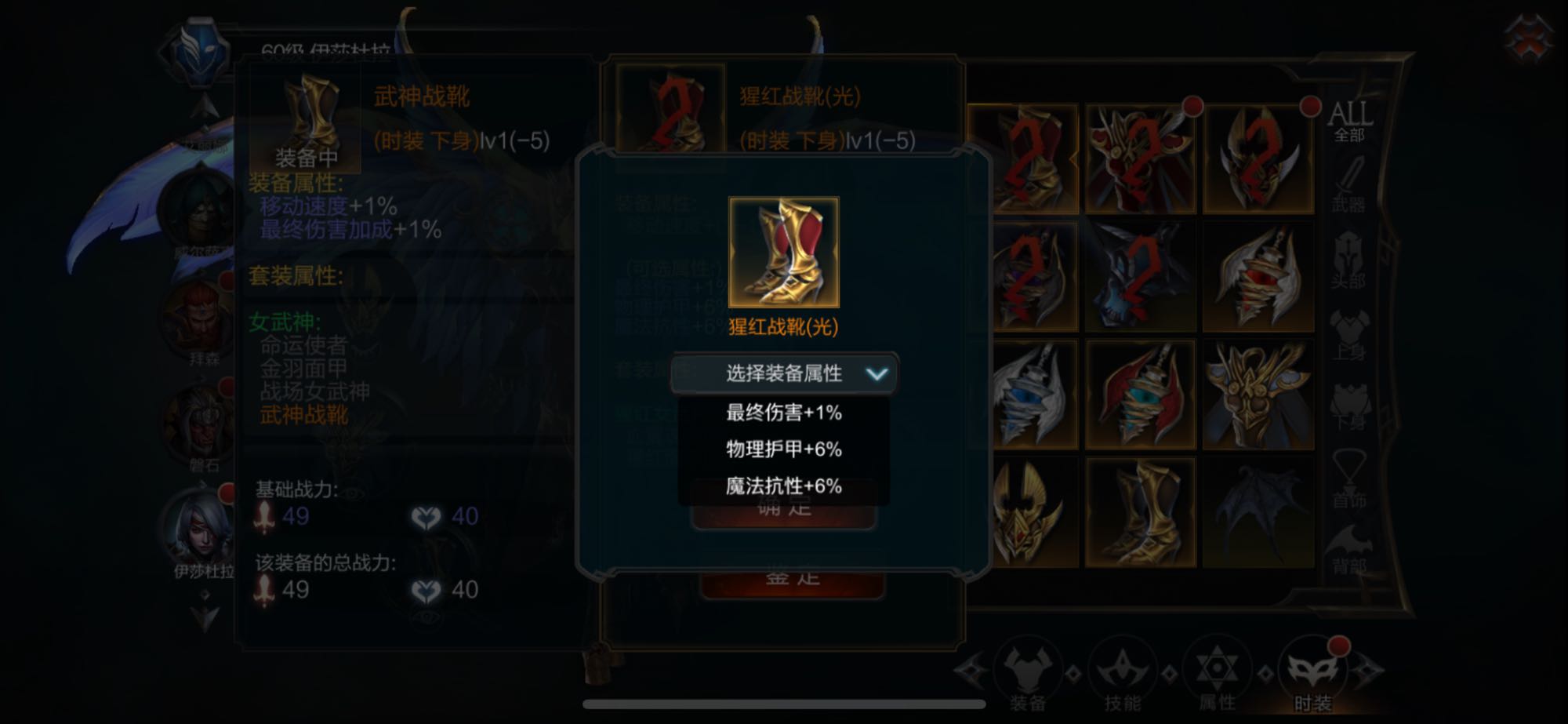Open the 选择装备属性 dropdown
The height and width of the screenshot is (724, 1568).
click(x=783, y=373)
